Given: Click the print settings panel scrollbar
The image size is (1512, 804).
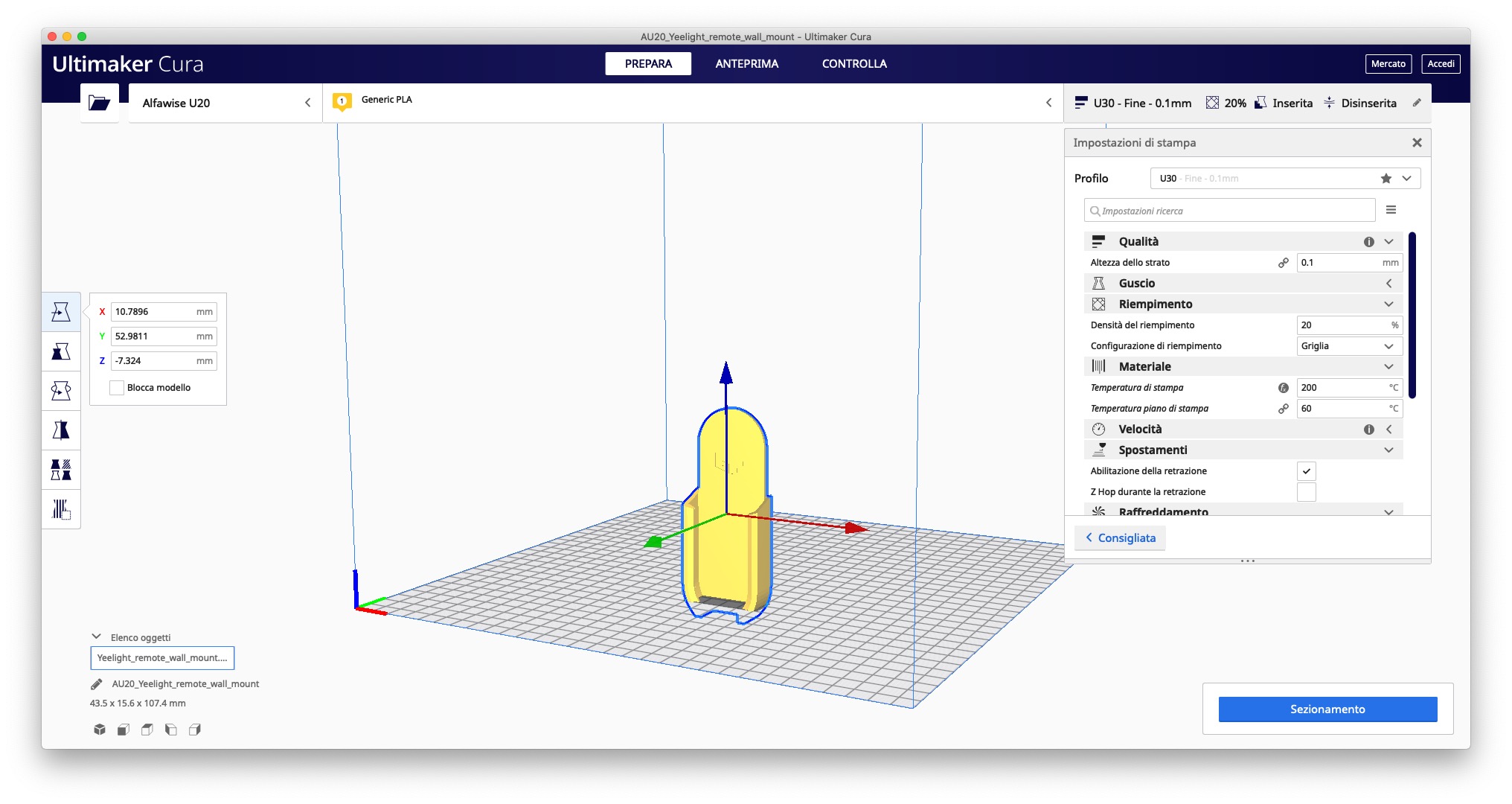Looking at the screenshot, I should click(x=1412, y=316).
